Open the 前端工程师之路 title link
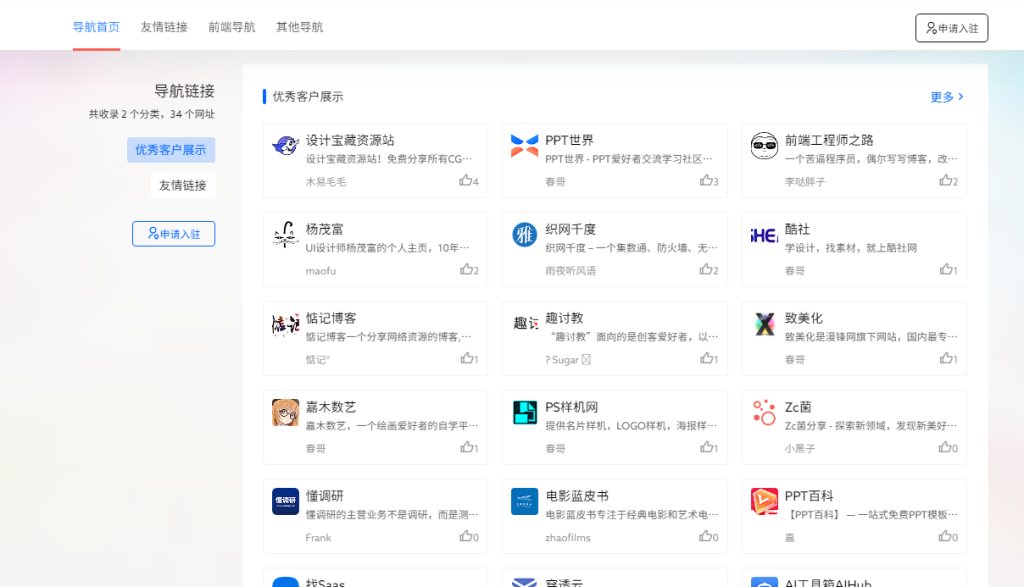The height and width of the screenshot is (587, 1024). 829,140
